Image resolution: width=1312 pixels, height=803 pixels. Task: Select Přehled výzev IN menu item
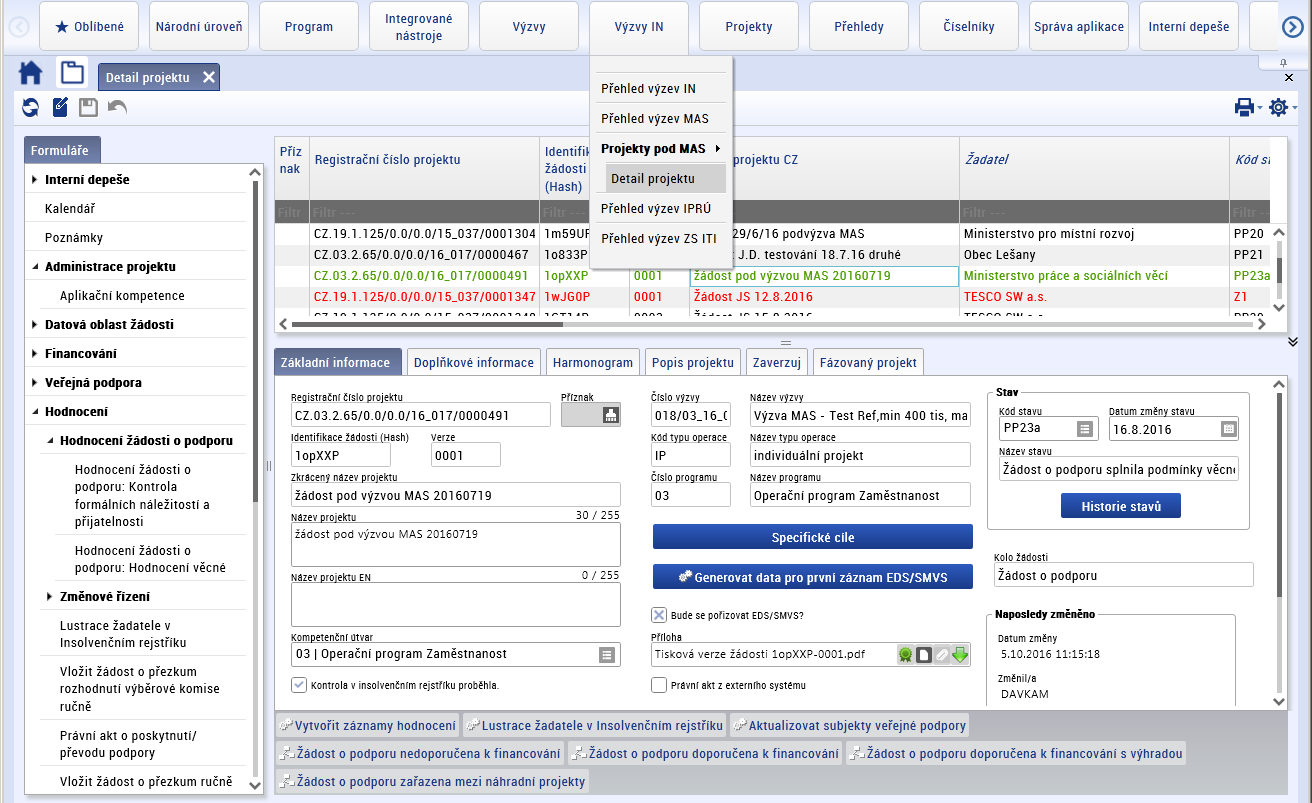pyautogui.click(x=660, y=89)
